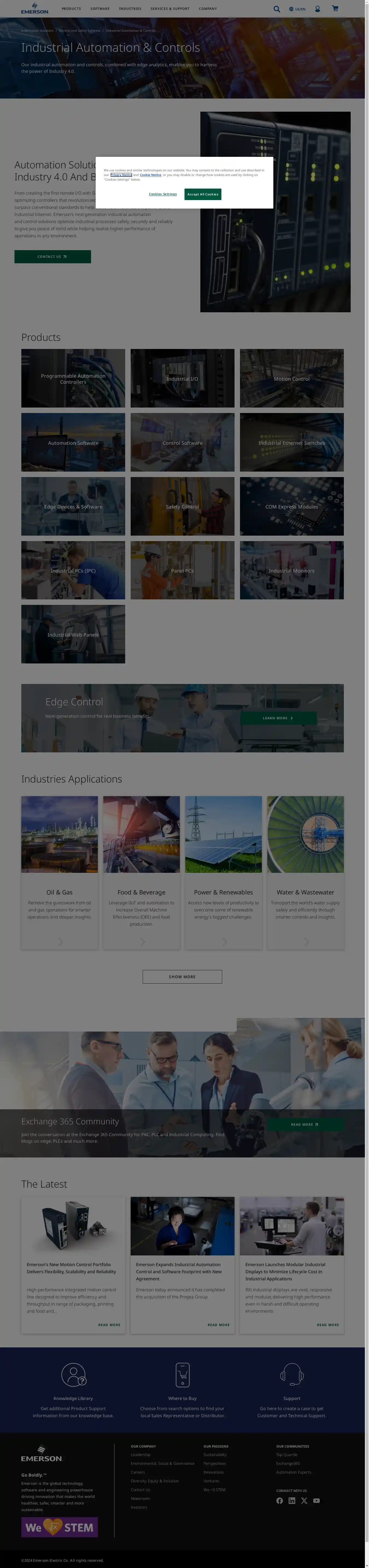Open the US/EN language selector
The image size is (369, 1568).
[x=297, y=9]
